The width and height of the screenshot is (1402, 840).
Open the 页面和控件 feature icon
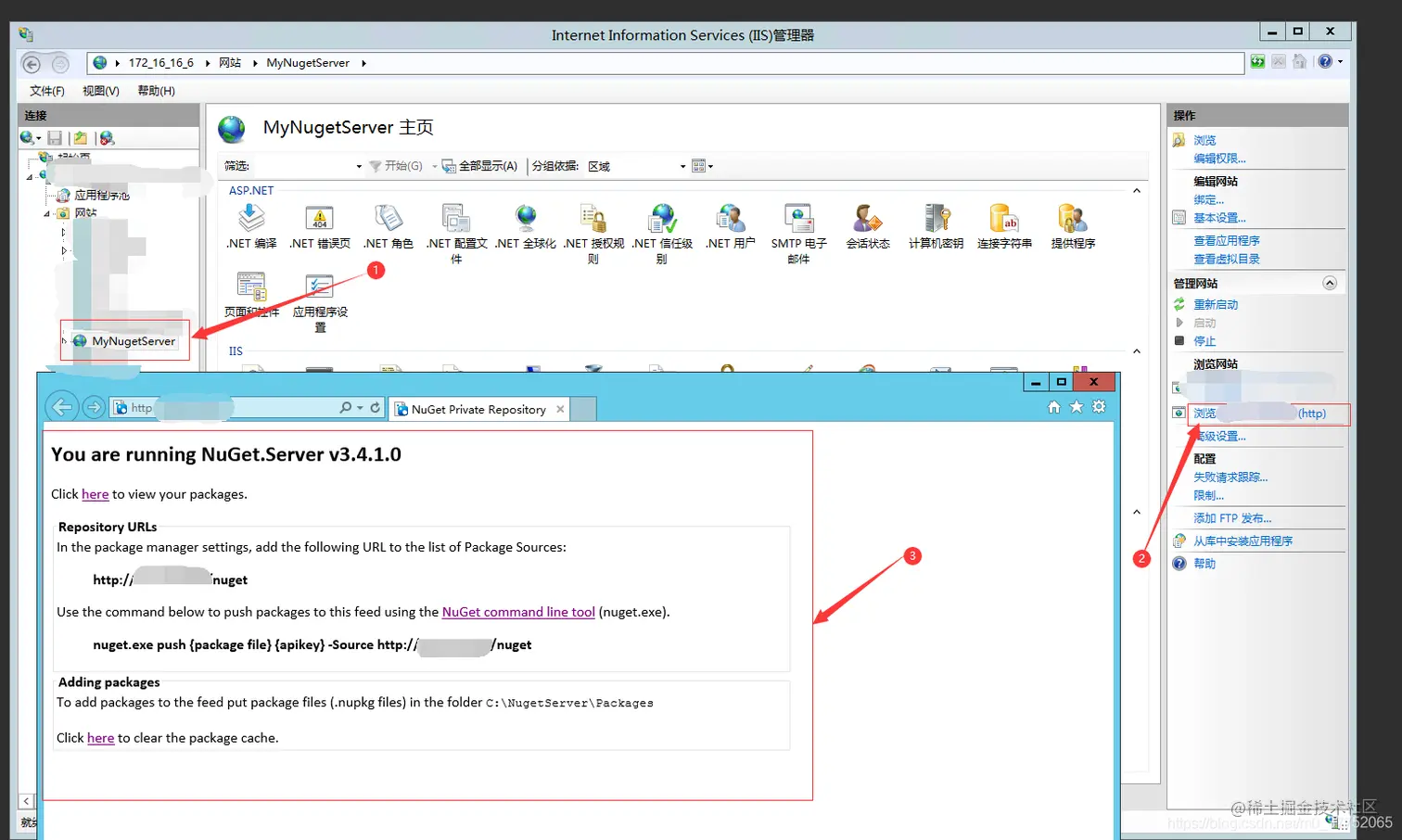click(x=251, y=286)
